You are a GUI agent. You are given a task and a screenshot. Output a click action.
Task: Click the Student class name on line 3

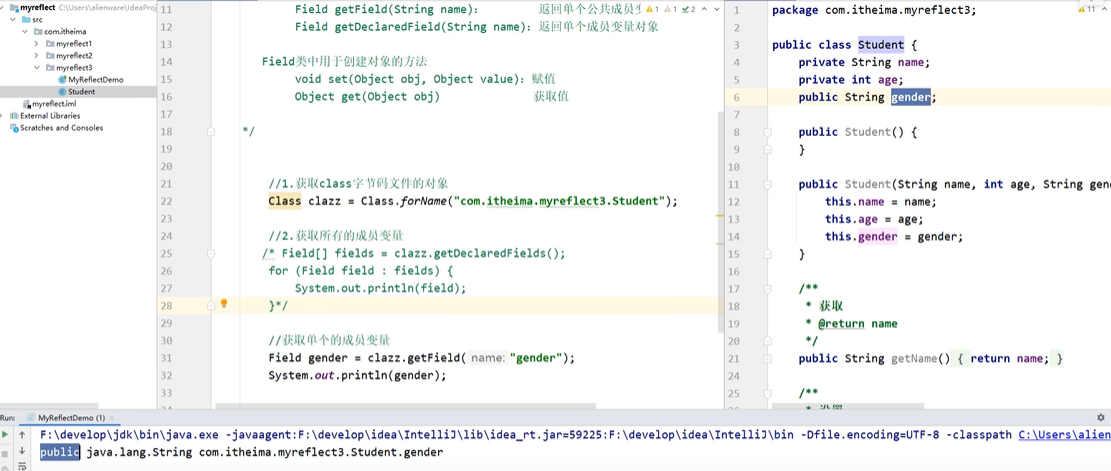881,45
